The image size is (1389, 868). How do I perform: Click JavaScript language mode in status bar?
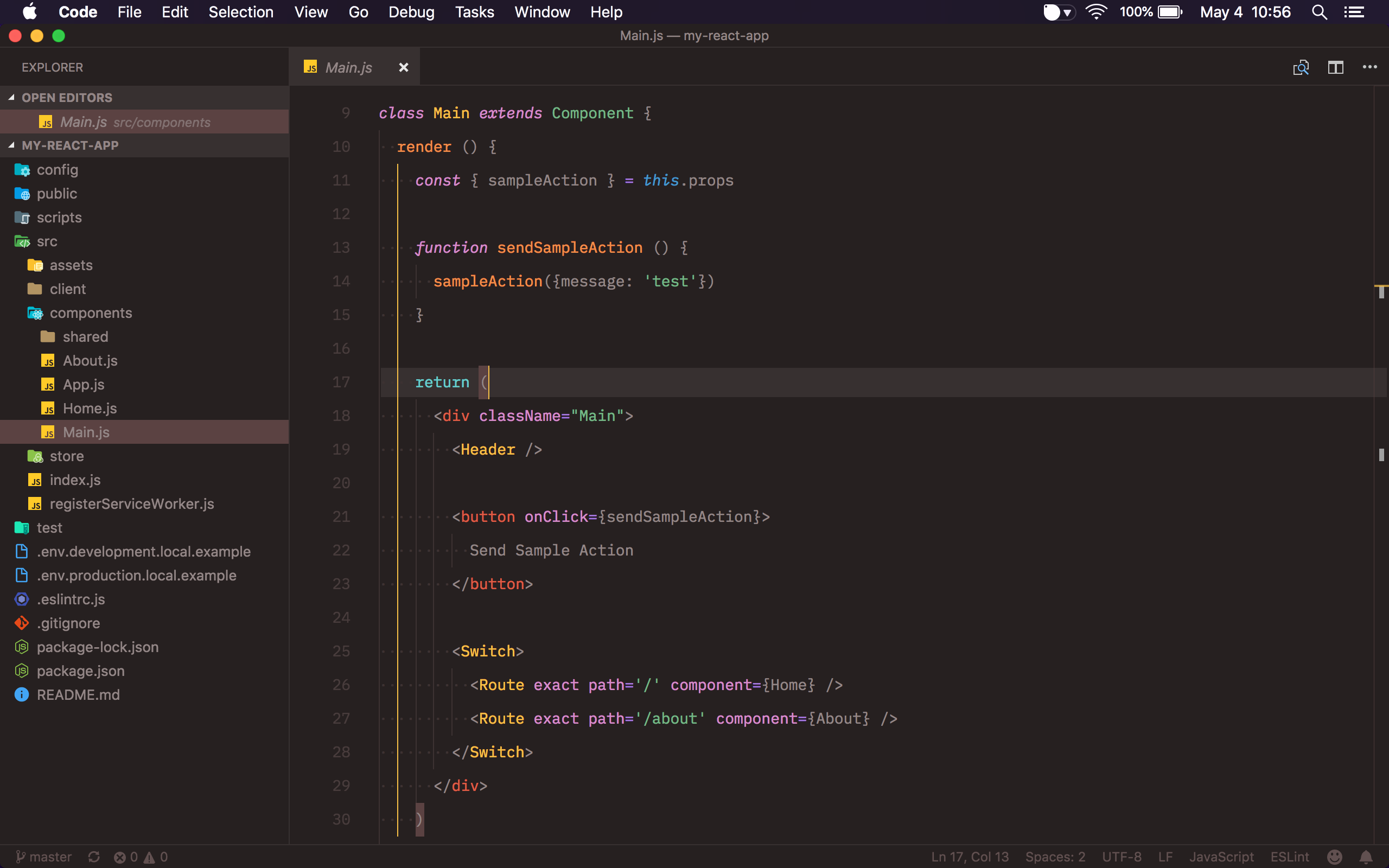(1221, 857)
